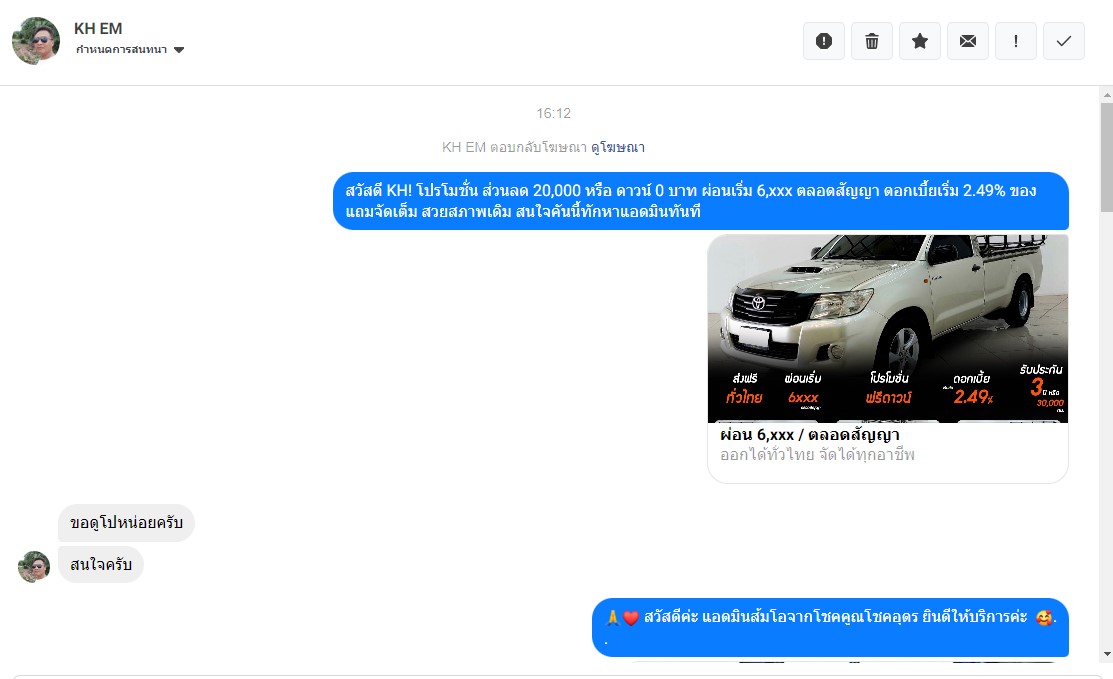The height and width of the screenshot is (679, 1113).
Task: Star the conversation as follow up
Action: pos(920,41)
